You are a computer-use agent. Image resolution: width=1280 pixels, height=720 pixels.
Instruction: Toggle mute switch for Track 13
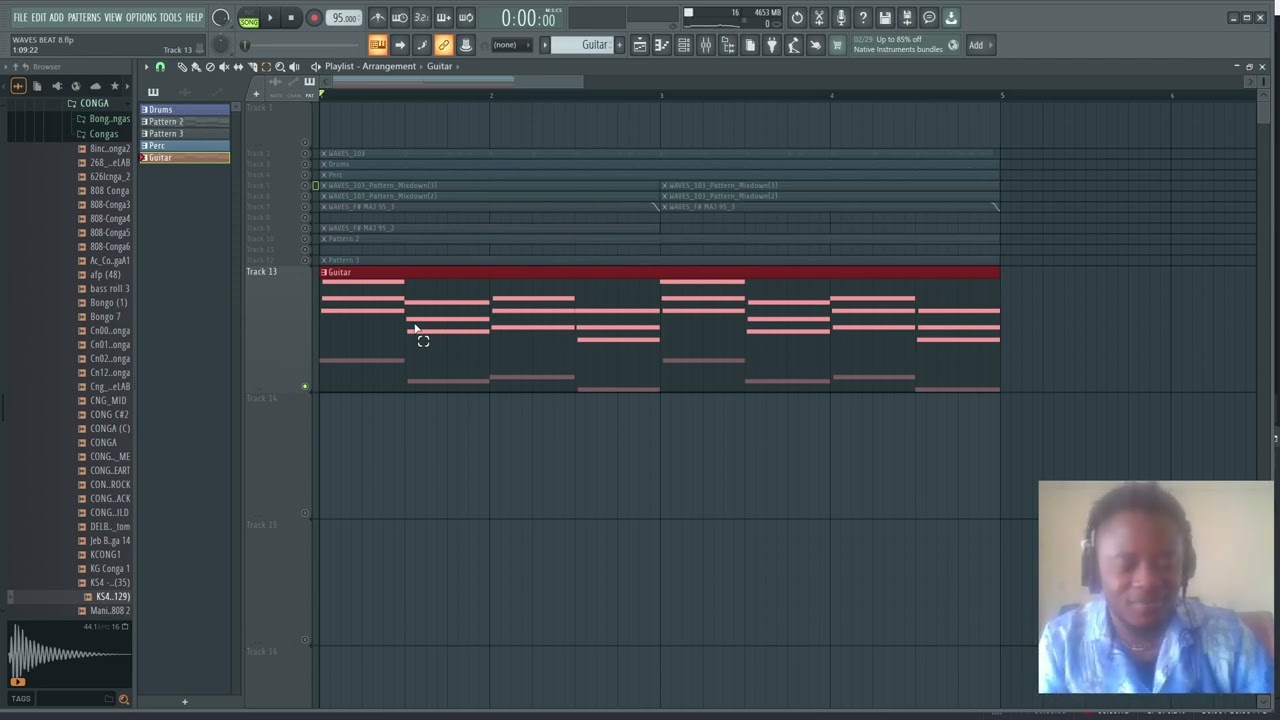click(305, 387)
